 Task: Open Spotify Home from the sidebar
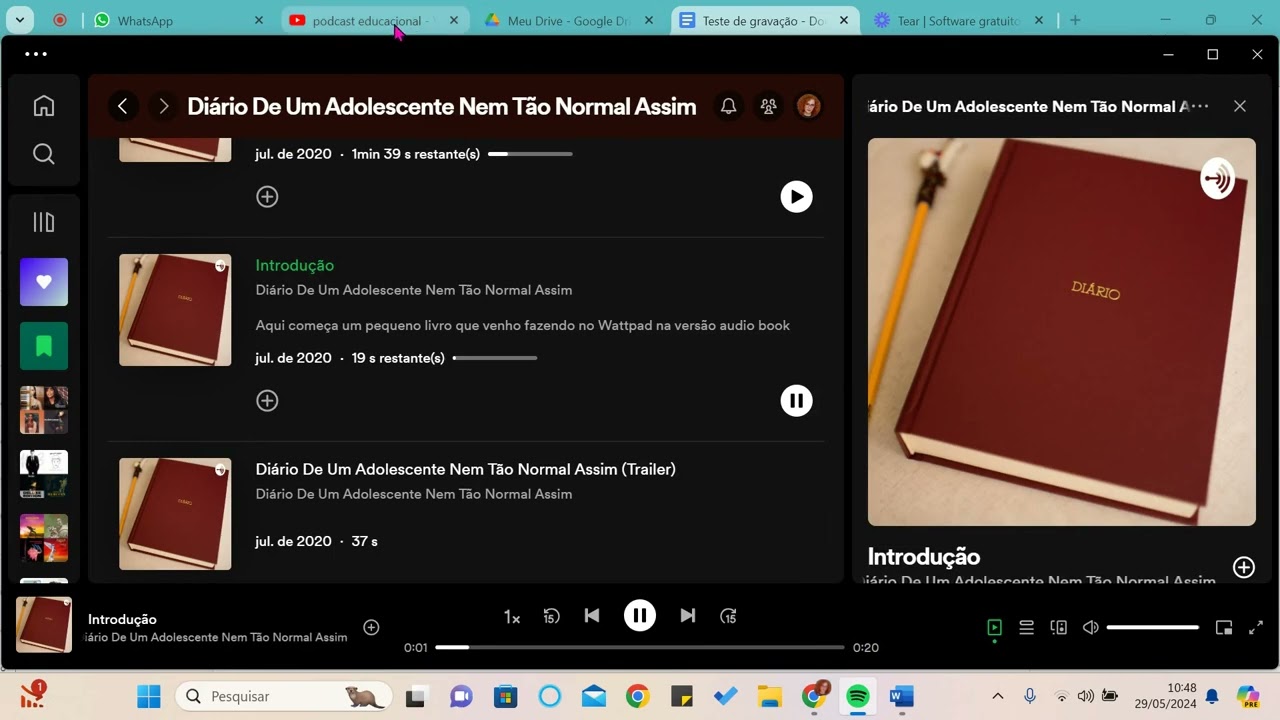tap(44, 106)
